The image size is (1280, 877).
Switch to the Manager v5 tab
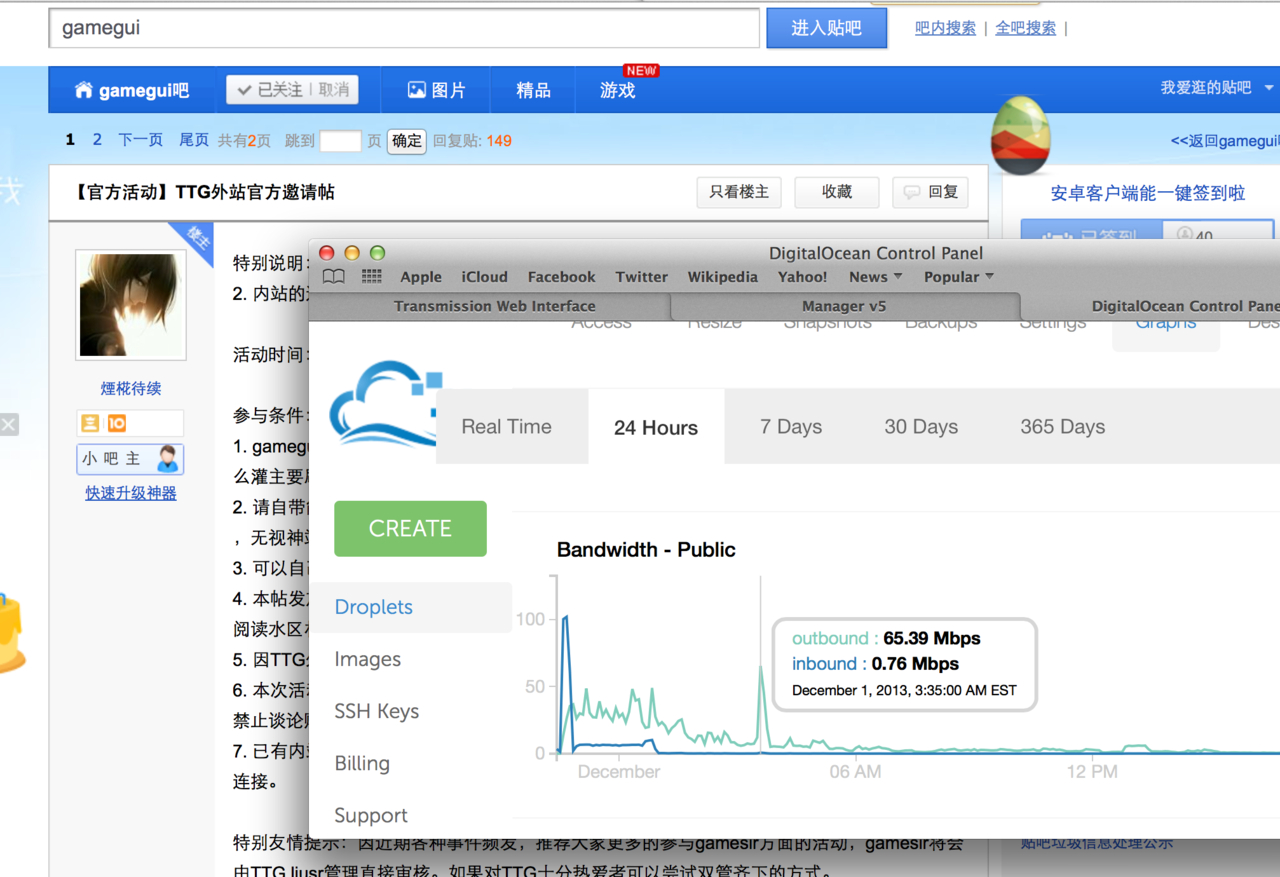pyautogui.click(x=844, y=306)
